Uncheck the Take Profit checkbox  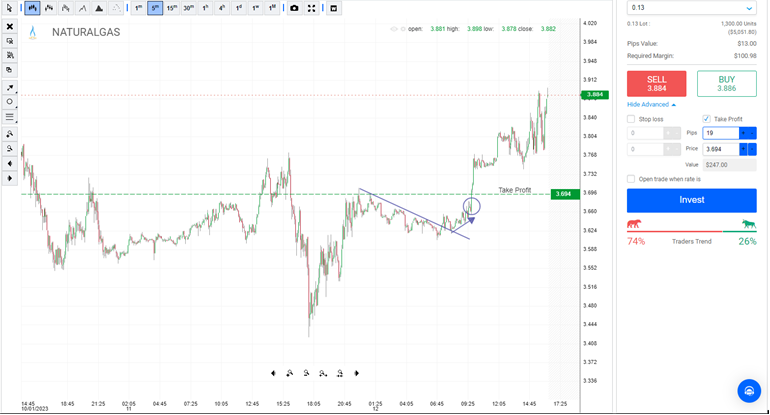pos(707,119)
